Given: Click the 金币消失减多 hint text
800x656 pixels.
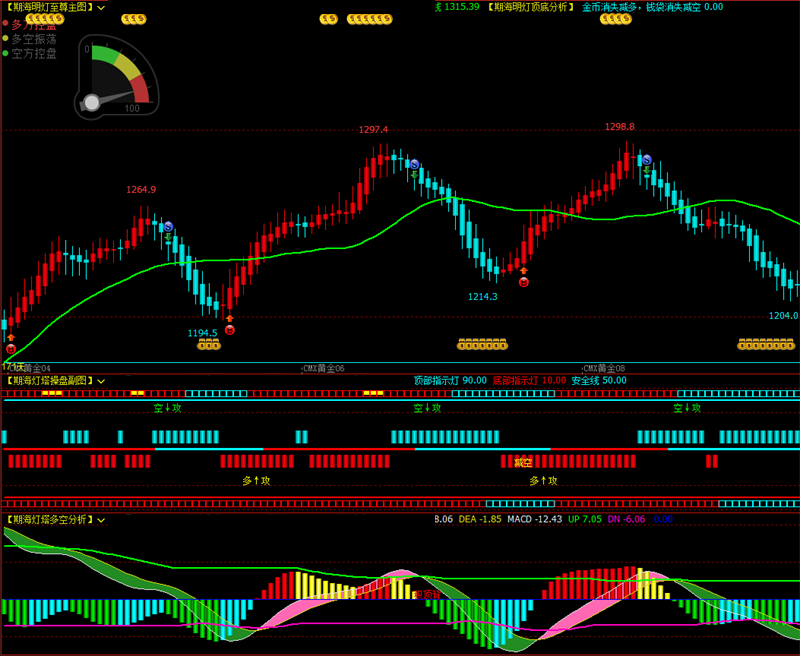Looking at the screenshot, I should coord(609,7).
